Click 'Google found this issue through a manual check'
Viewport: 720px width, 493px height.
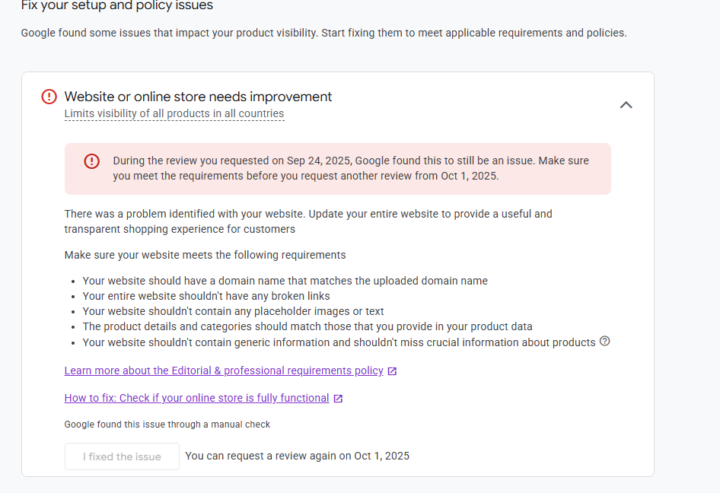point(167,424)
